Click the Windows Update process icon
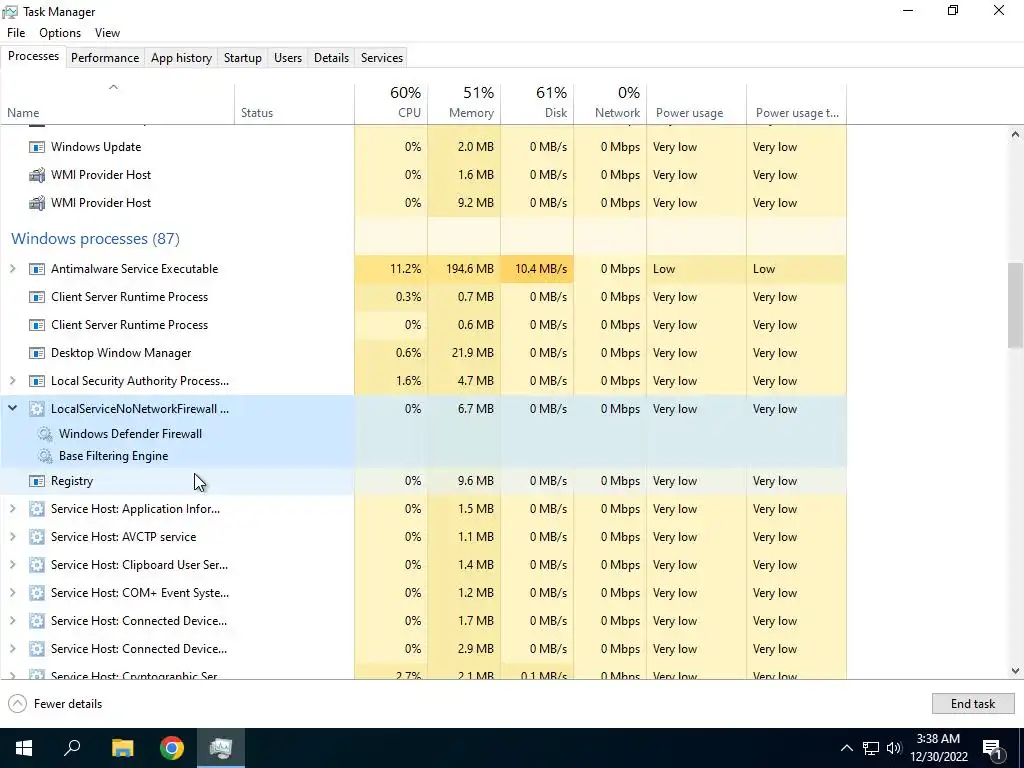1024x768 pixels. coord(37,147)
